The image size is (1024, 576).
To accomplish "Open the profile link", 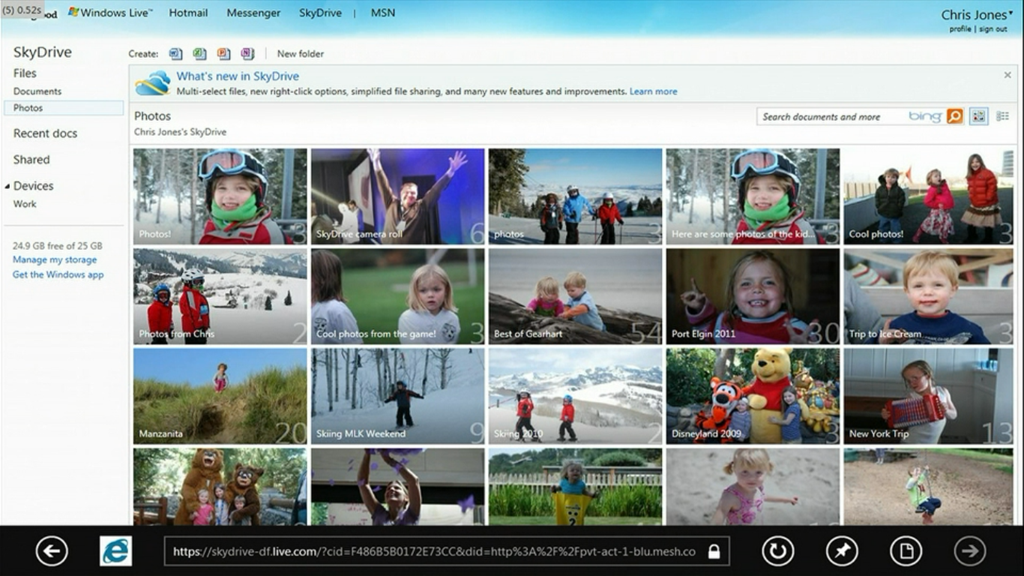I will [960, 29].
